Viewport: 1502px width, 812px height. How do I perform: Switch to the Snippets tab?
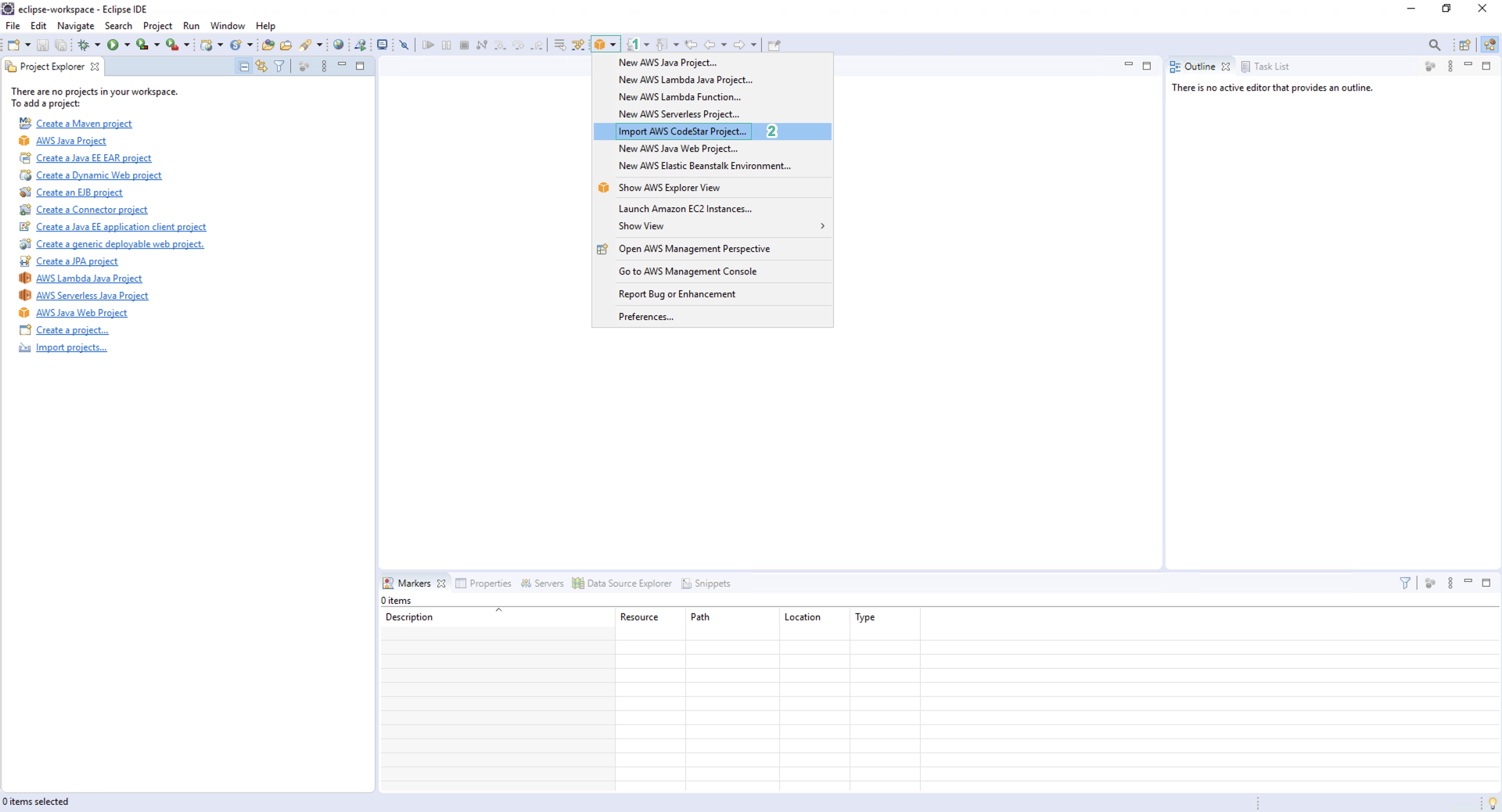point(706,584)
